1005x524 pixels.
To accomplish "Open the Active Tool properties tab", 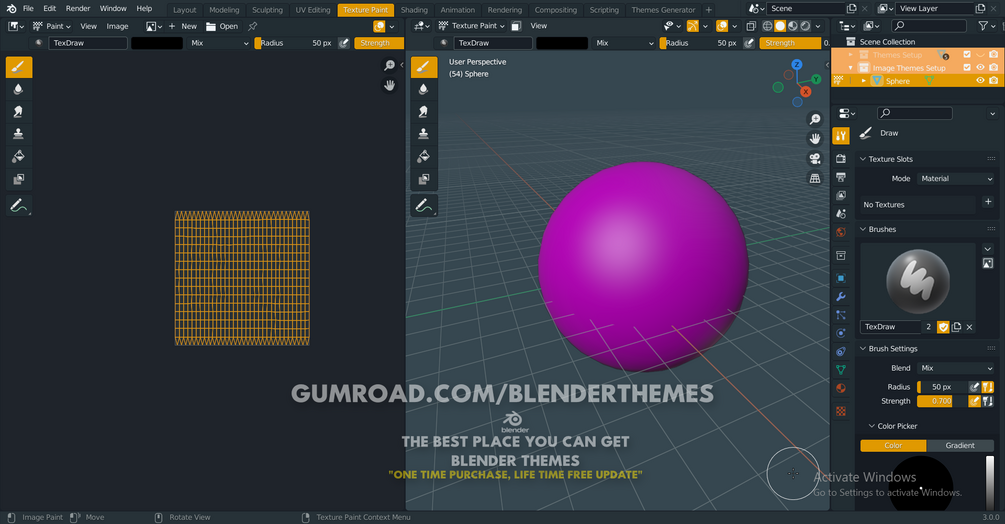I will click(x=841, y=136).
